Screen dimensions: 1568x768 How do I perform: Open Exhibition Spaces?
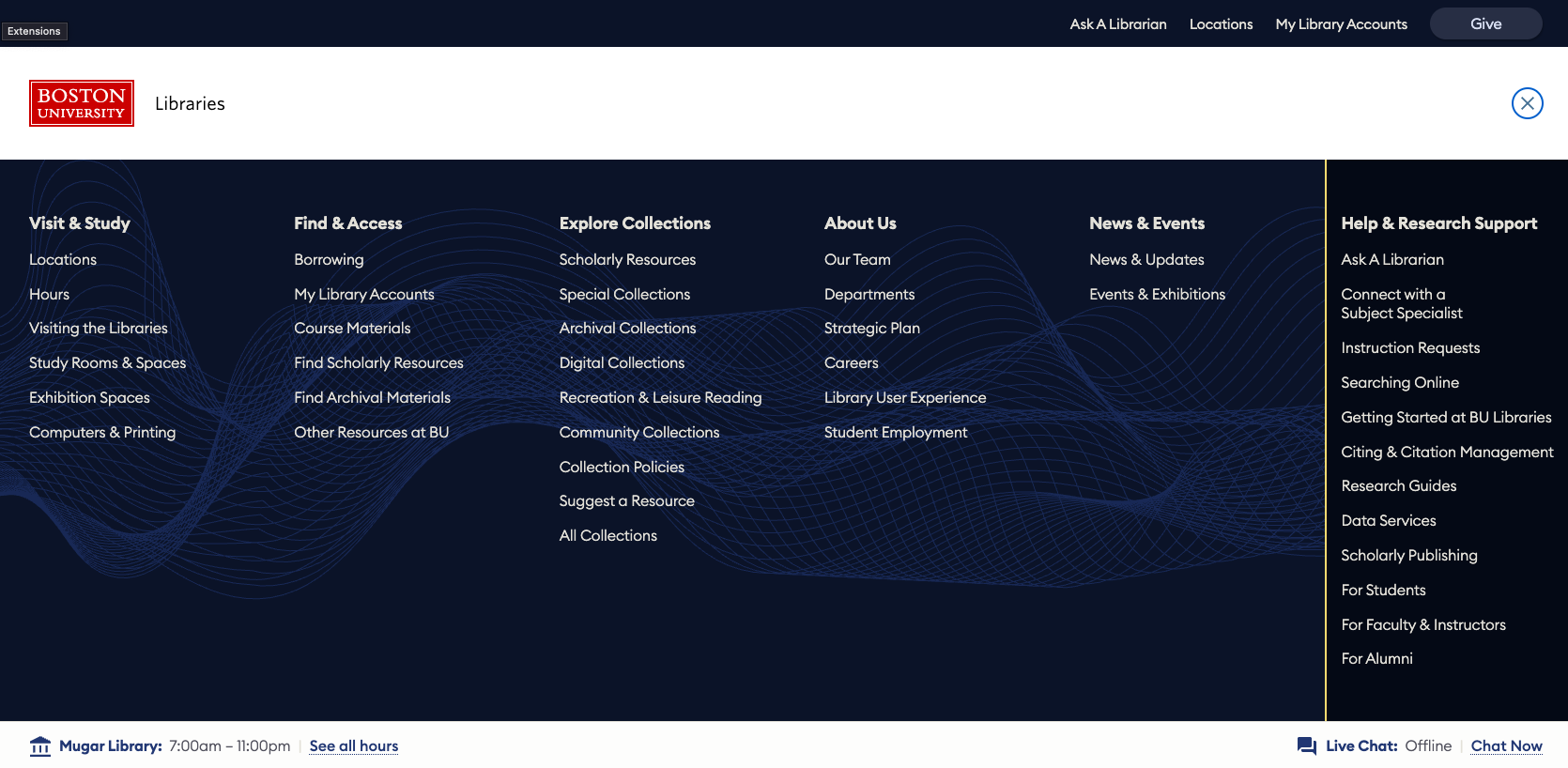89,397
